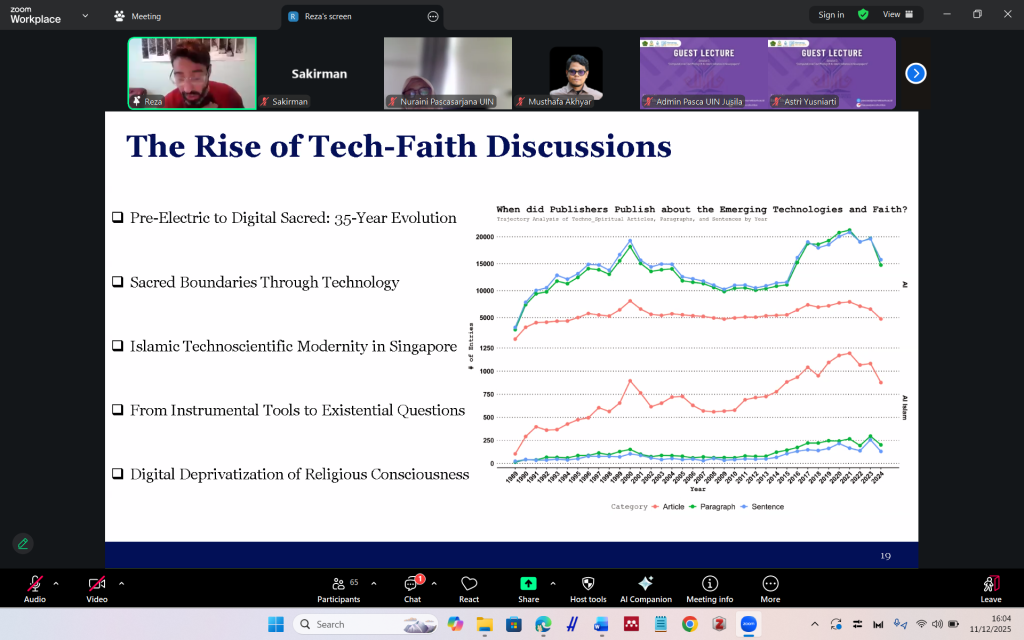Expand the Zoom Workplace dropdown arrow
Viewport: 1024px width, 640px height.
pyautogui.click(x=85, y=16)
